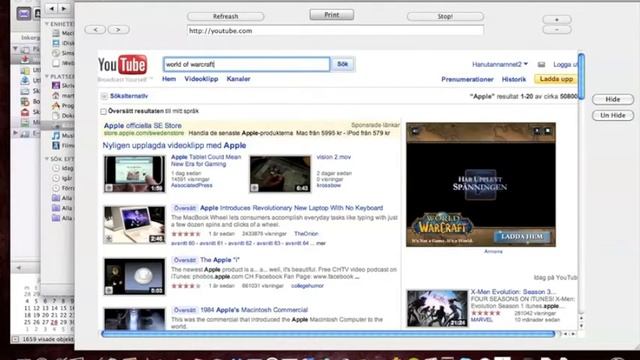The image size is (640, 360).
Task: Open the Hem tab on YouTube
Action: 169,79
